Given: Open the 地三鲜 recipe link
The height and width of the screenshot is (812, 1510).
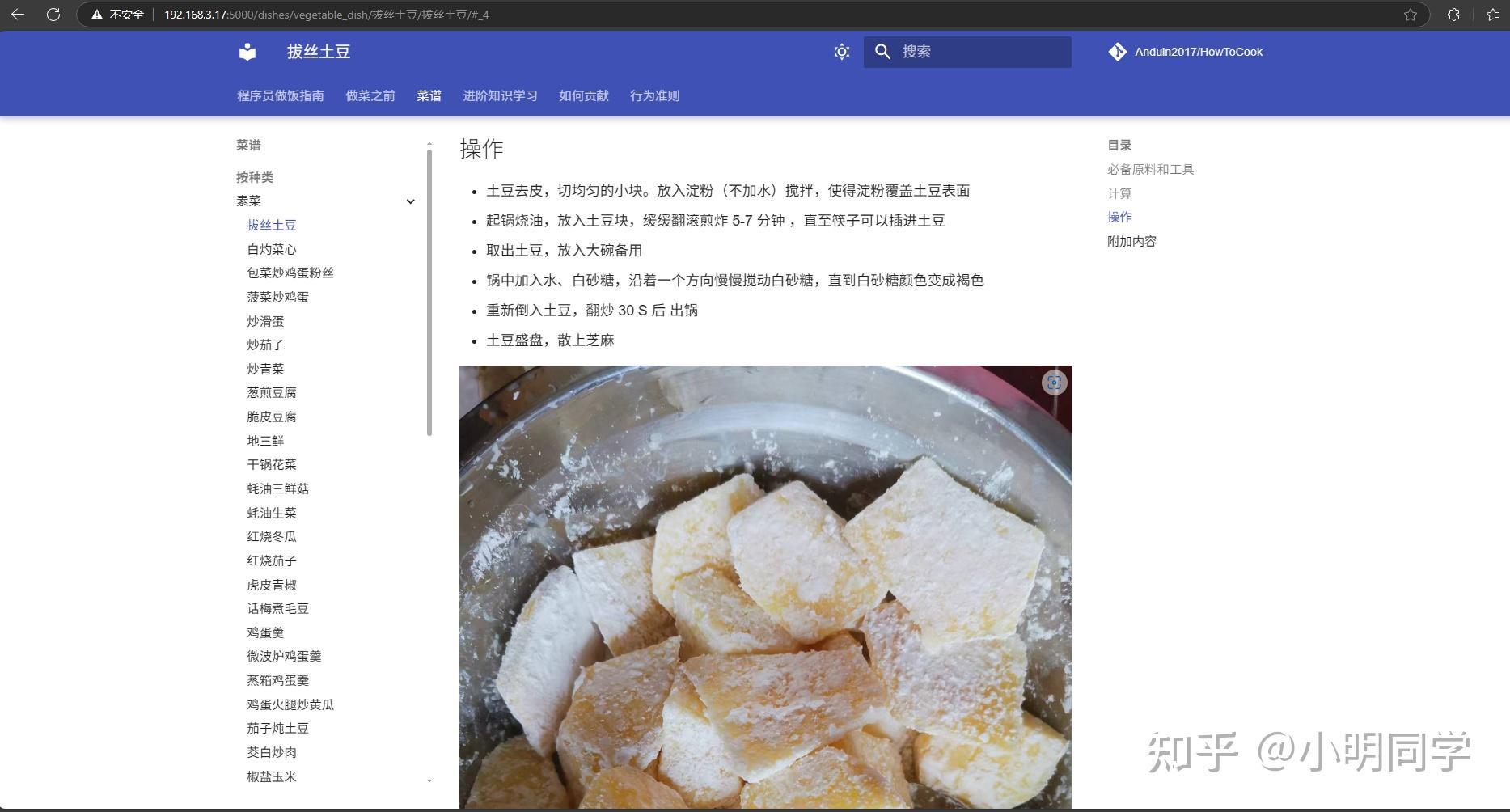Looking at the screenshot, I should (265, 441).
